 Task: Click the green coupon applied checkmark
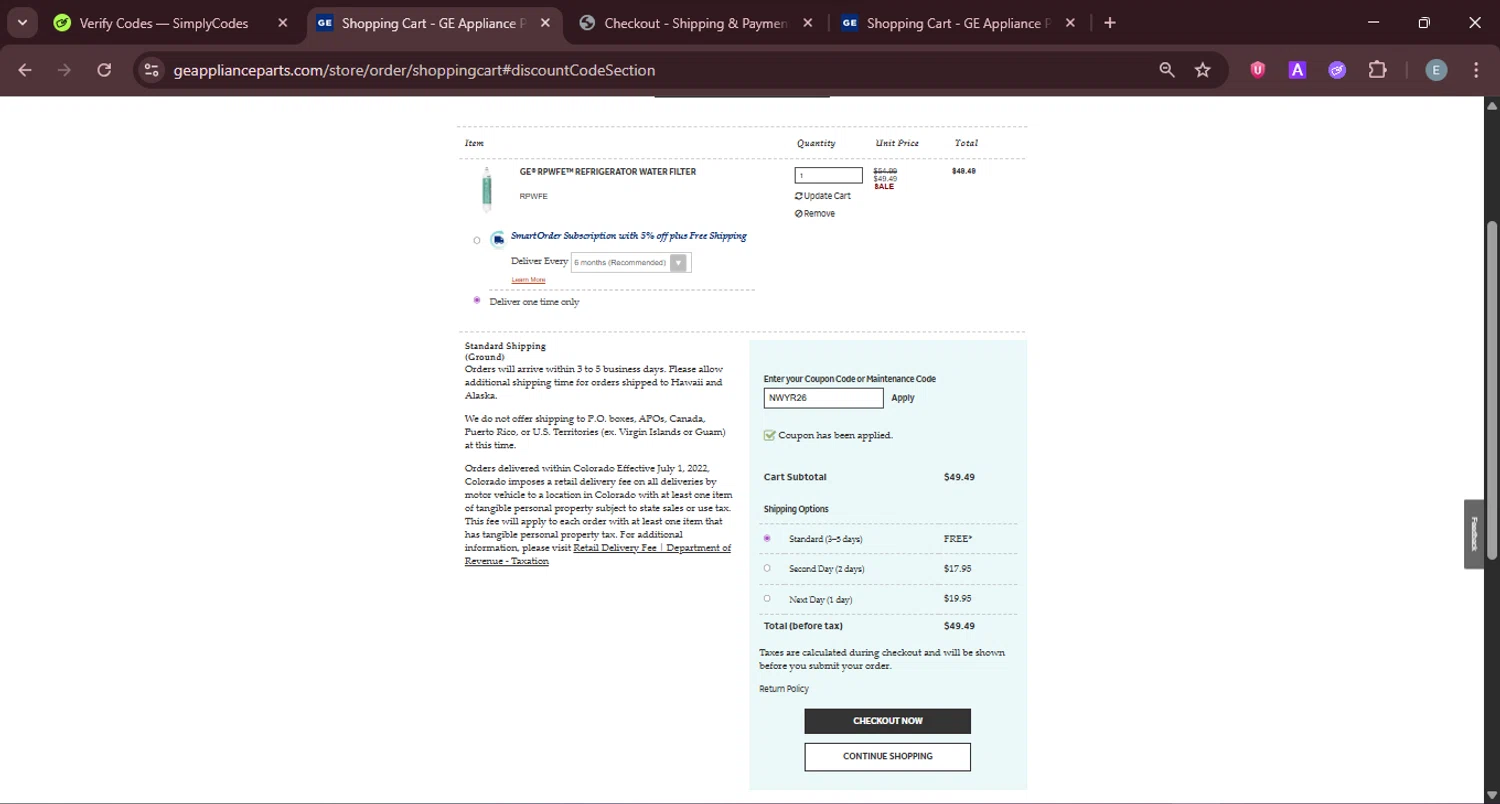[769, 435]
